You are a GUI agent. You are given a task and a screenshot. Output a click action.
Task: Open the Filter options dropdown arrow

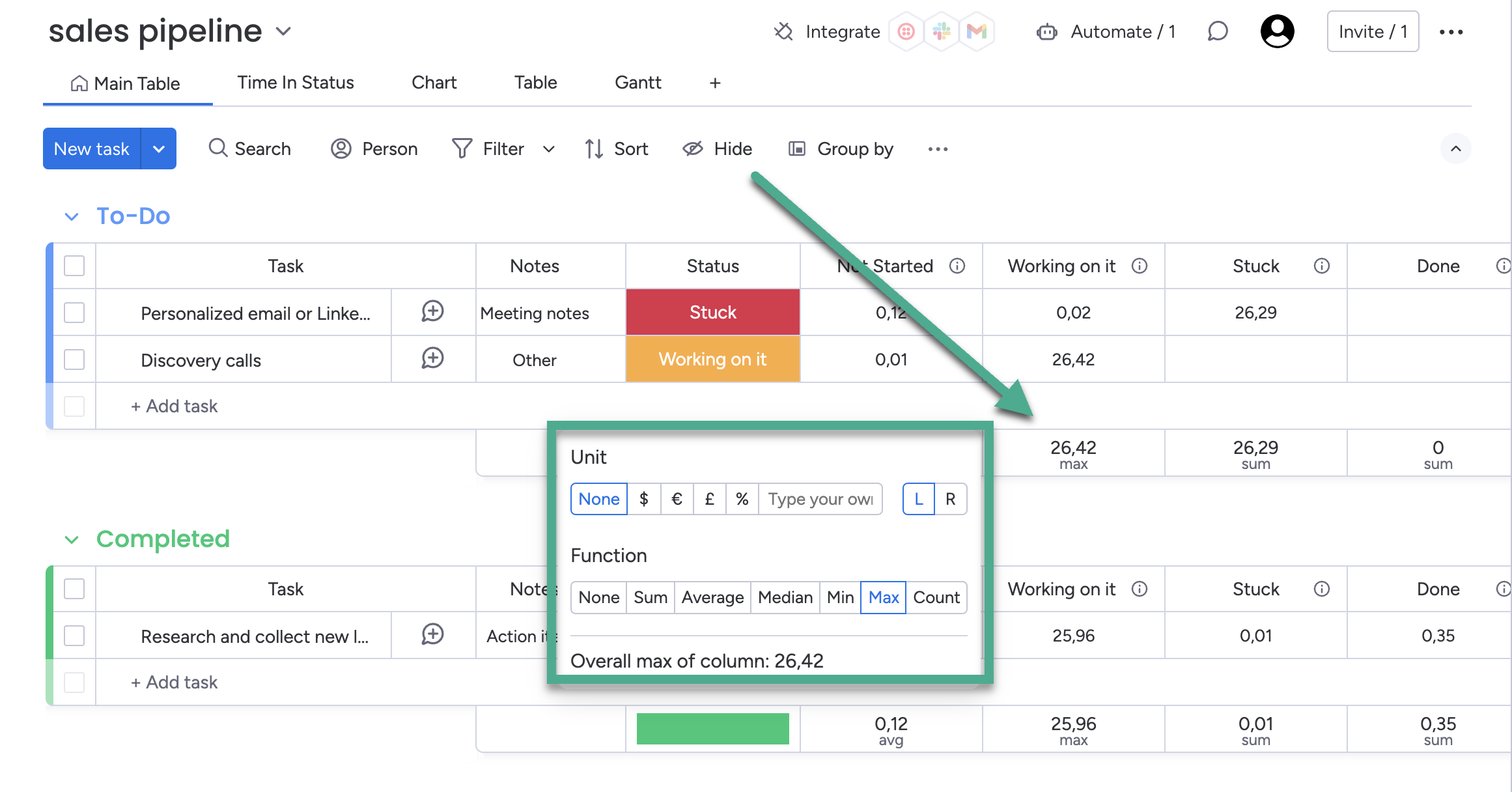point(549,149)
